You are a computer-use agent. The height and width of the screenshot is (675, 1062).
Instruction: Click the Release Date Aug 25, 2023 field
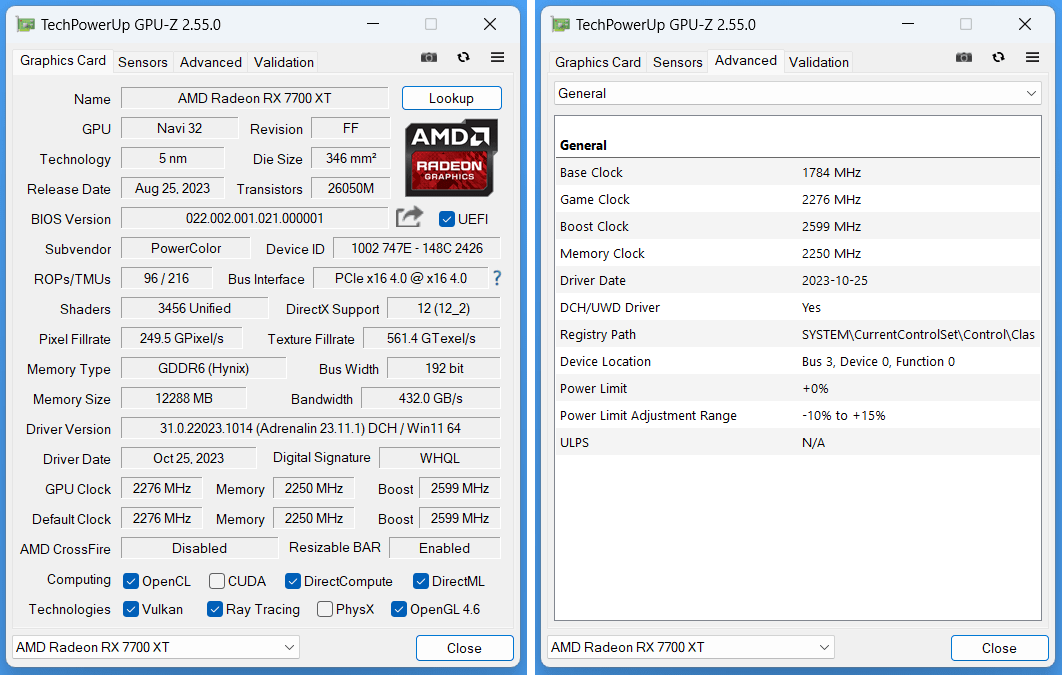coord(172,188)
